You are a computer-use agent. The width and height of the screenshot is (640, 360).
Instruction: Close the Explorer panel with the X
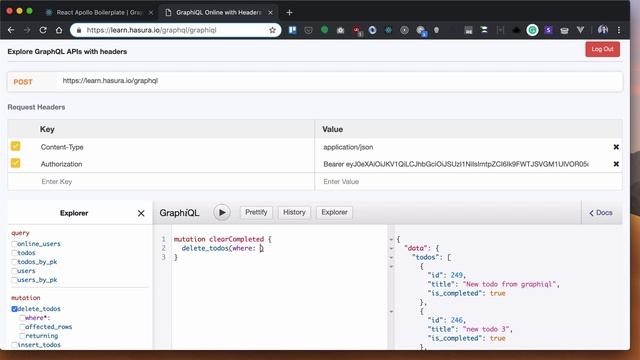[141, 213]
